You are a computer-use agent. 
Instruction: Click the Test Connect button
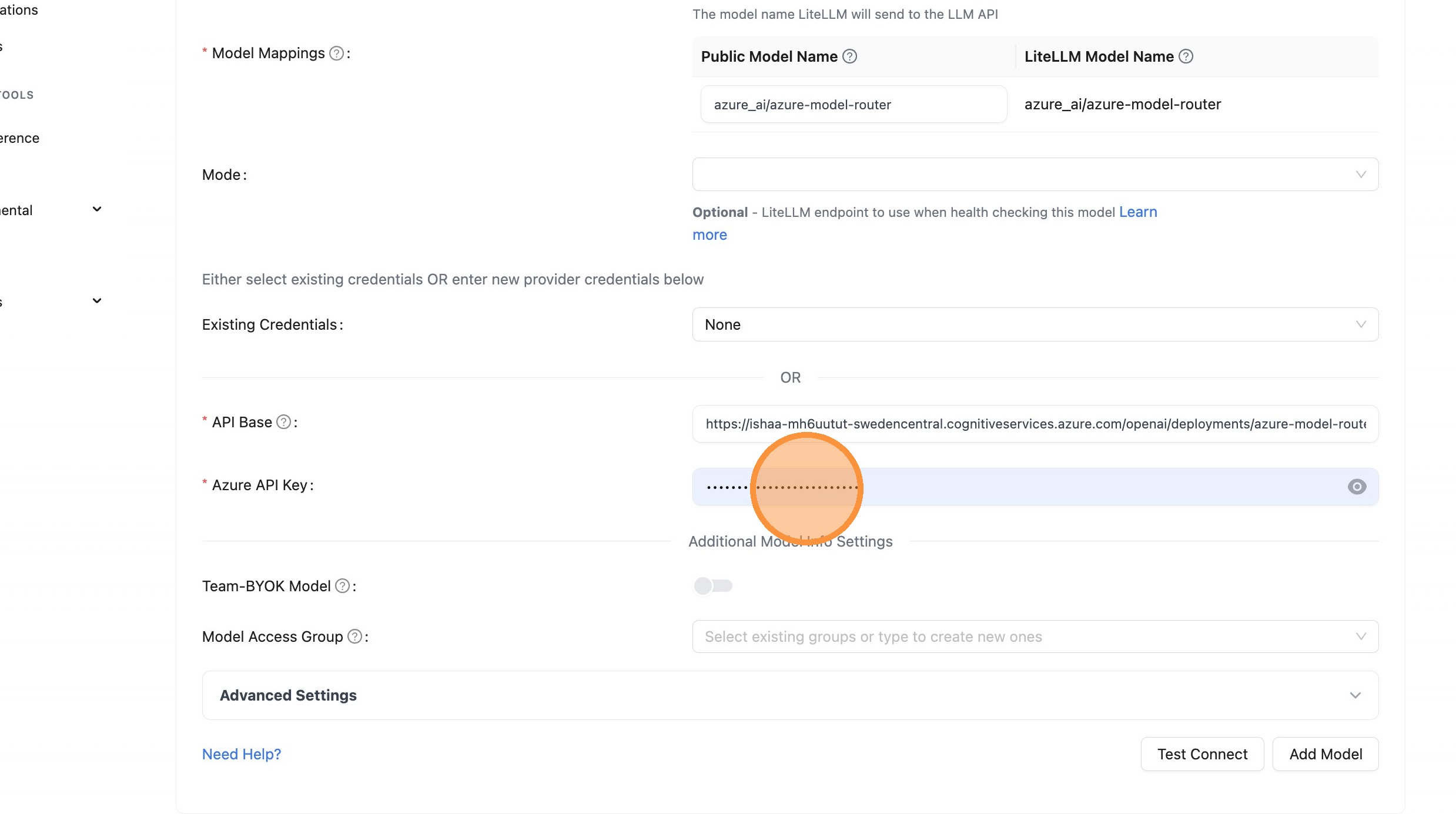click(1202, 754)
